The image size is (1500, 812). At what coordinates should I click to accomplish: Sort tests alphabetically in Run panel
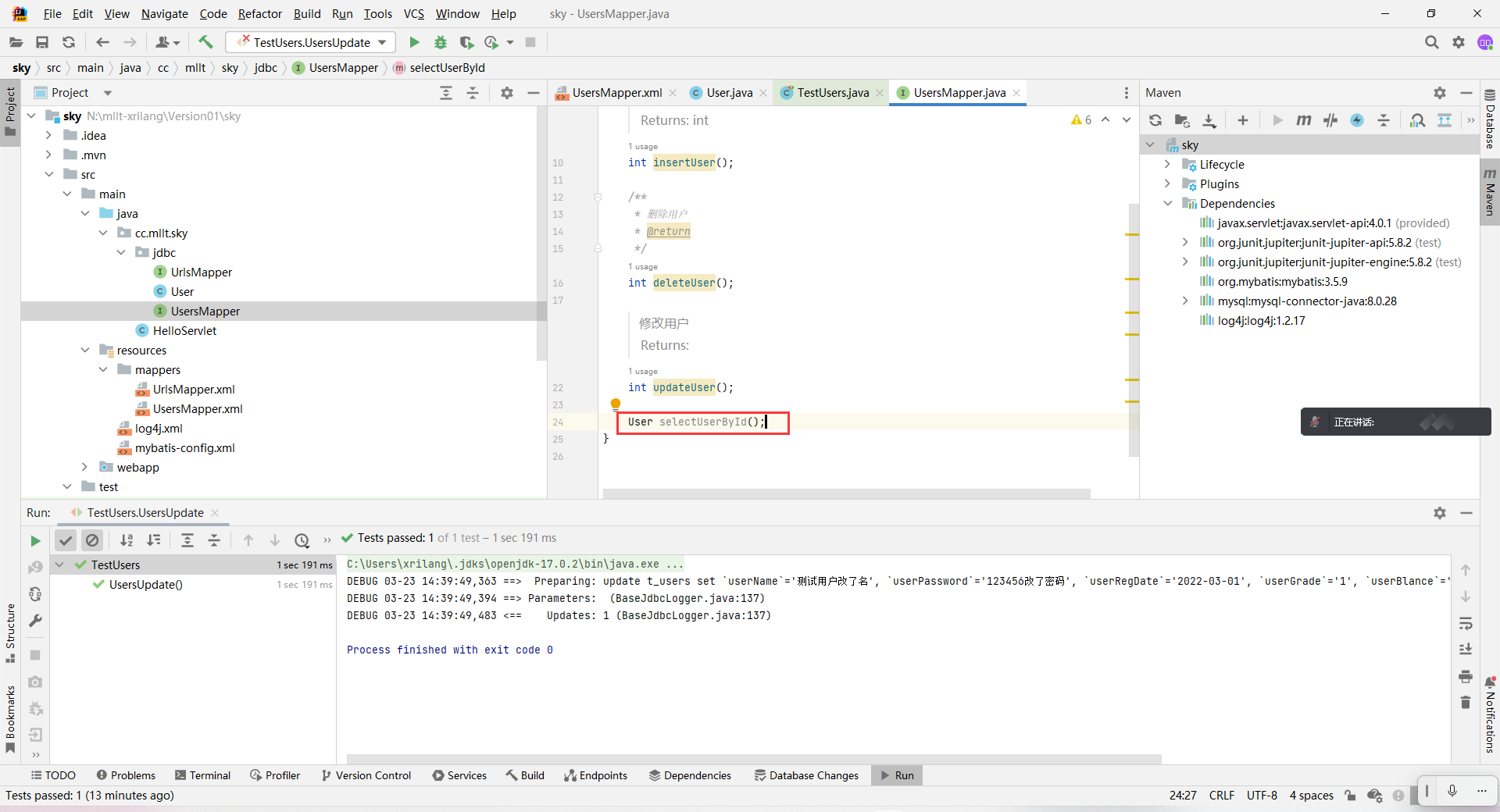pyautogui.click(x=127, y=540)
